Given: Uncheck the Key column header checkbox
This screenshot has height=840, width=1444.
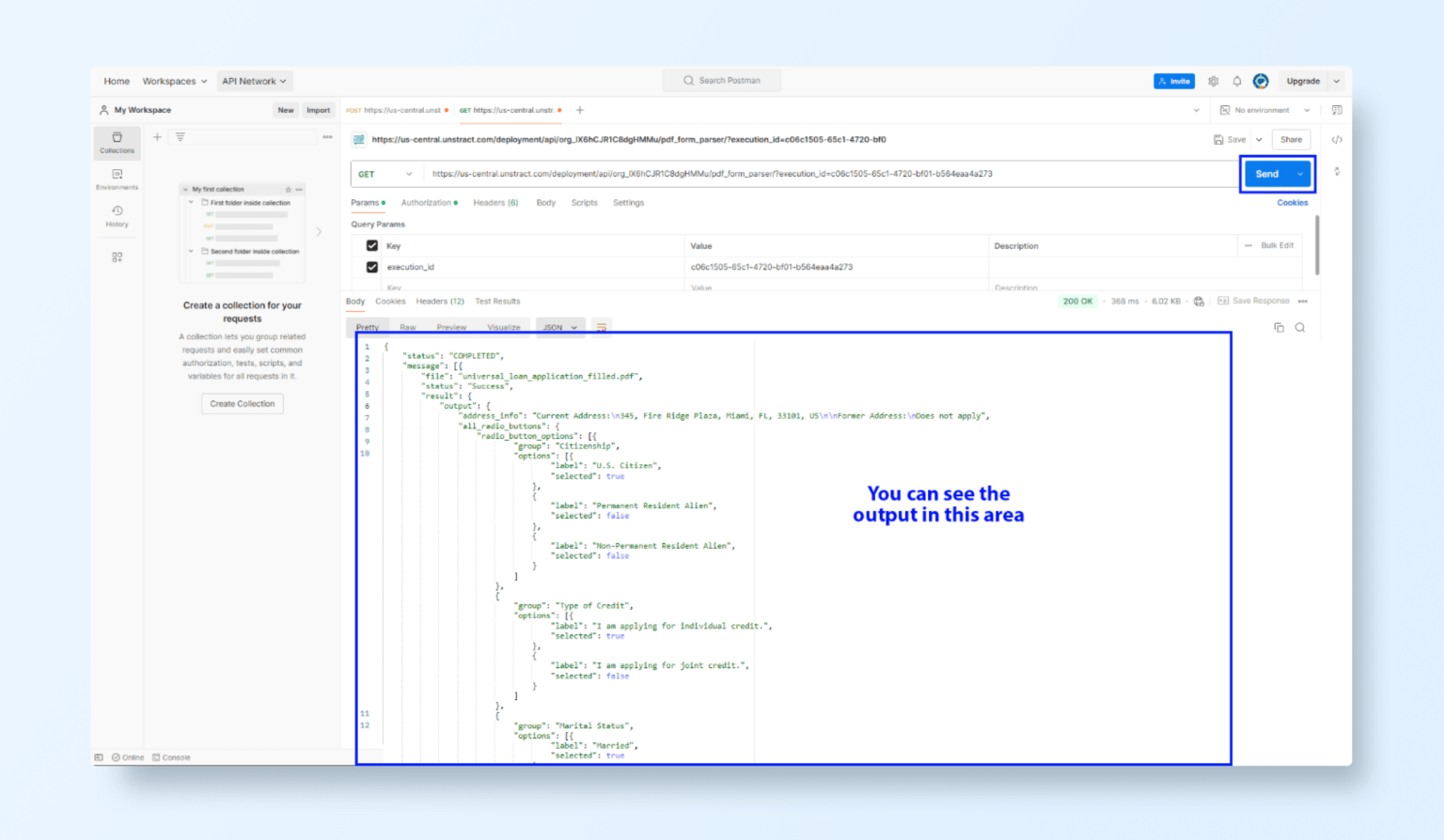Looking at the screenshot, I should 371,245.
